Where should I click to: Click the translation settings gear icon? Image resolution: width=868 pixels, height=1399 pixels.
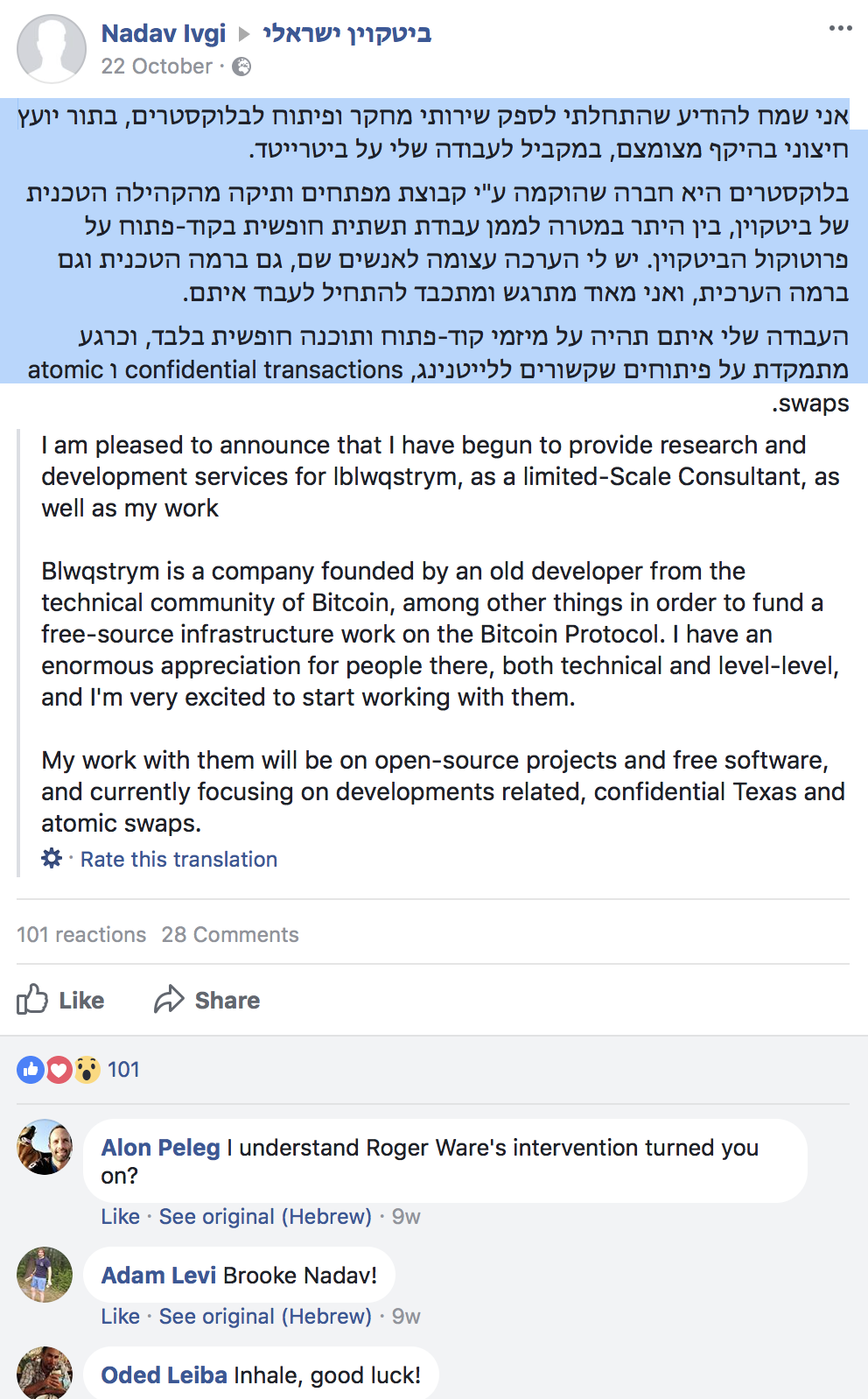pyautogui.click(x=52, y=858)
